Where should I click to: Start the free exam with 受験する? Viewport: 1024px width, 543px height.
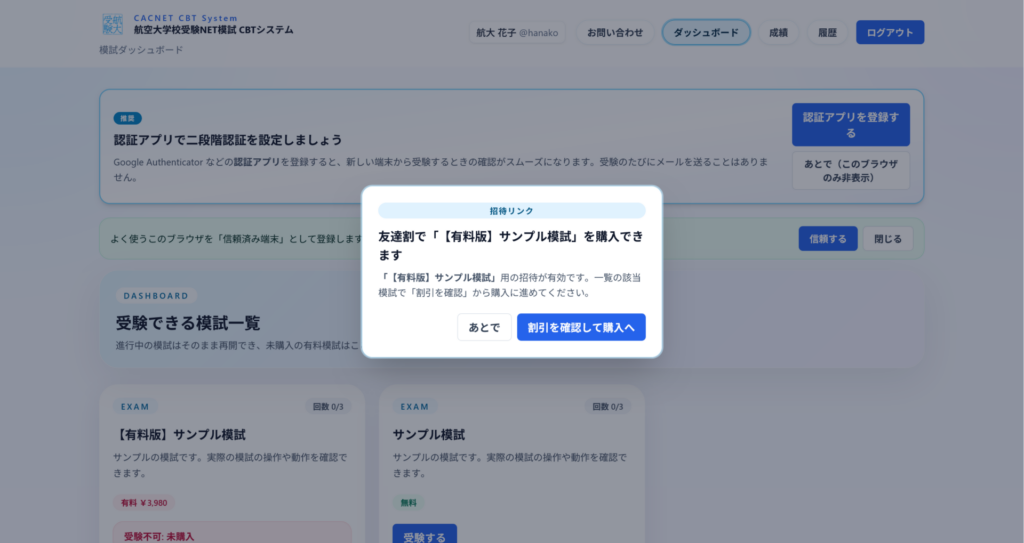424,535
